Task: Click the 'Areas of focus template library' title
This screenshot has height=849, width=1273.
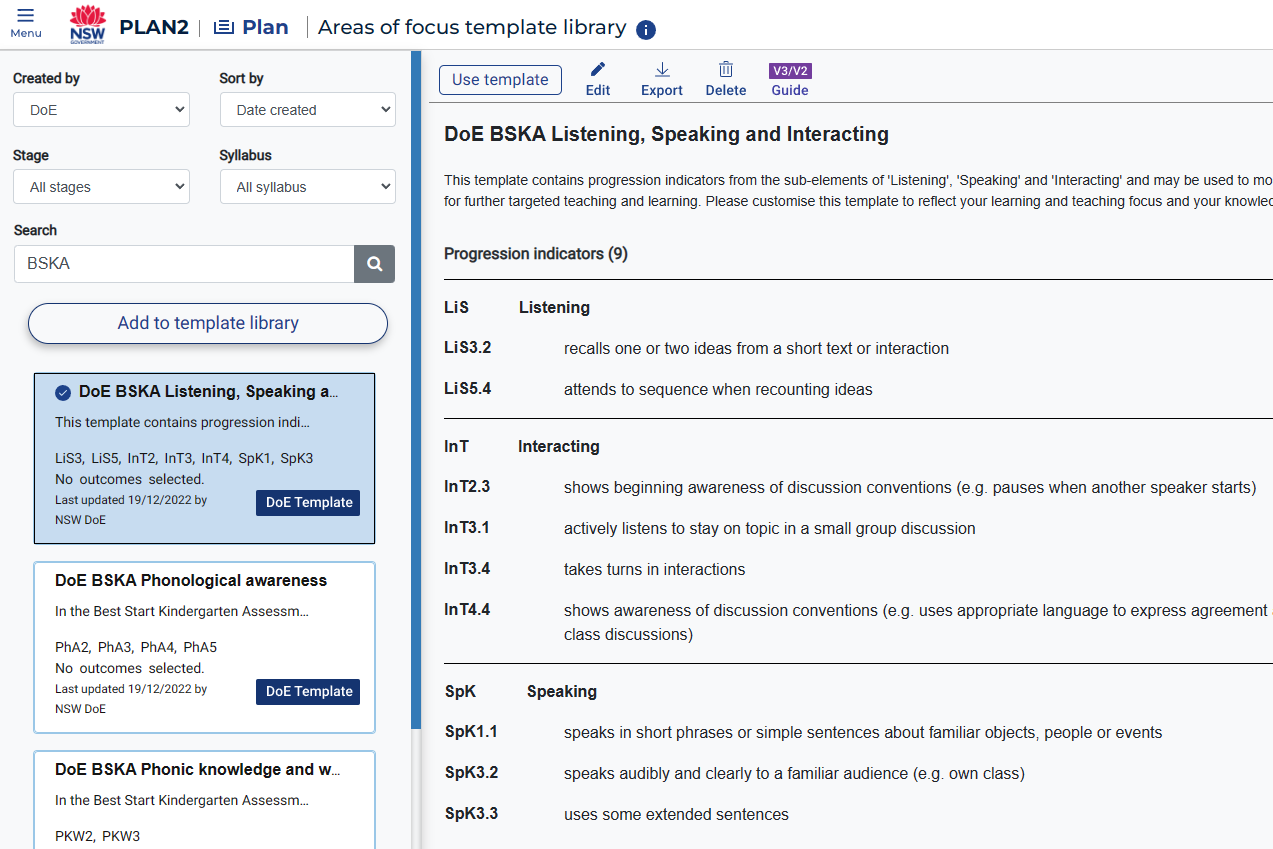Action: (472, 28)
